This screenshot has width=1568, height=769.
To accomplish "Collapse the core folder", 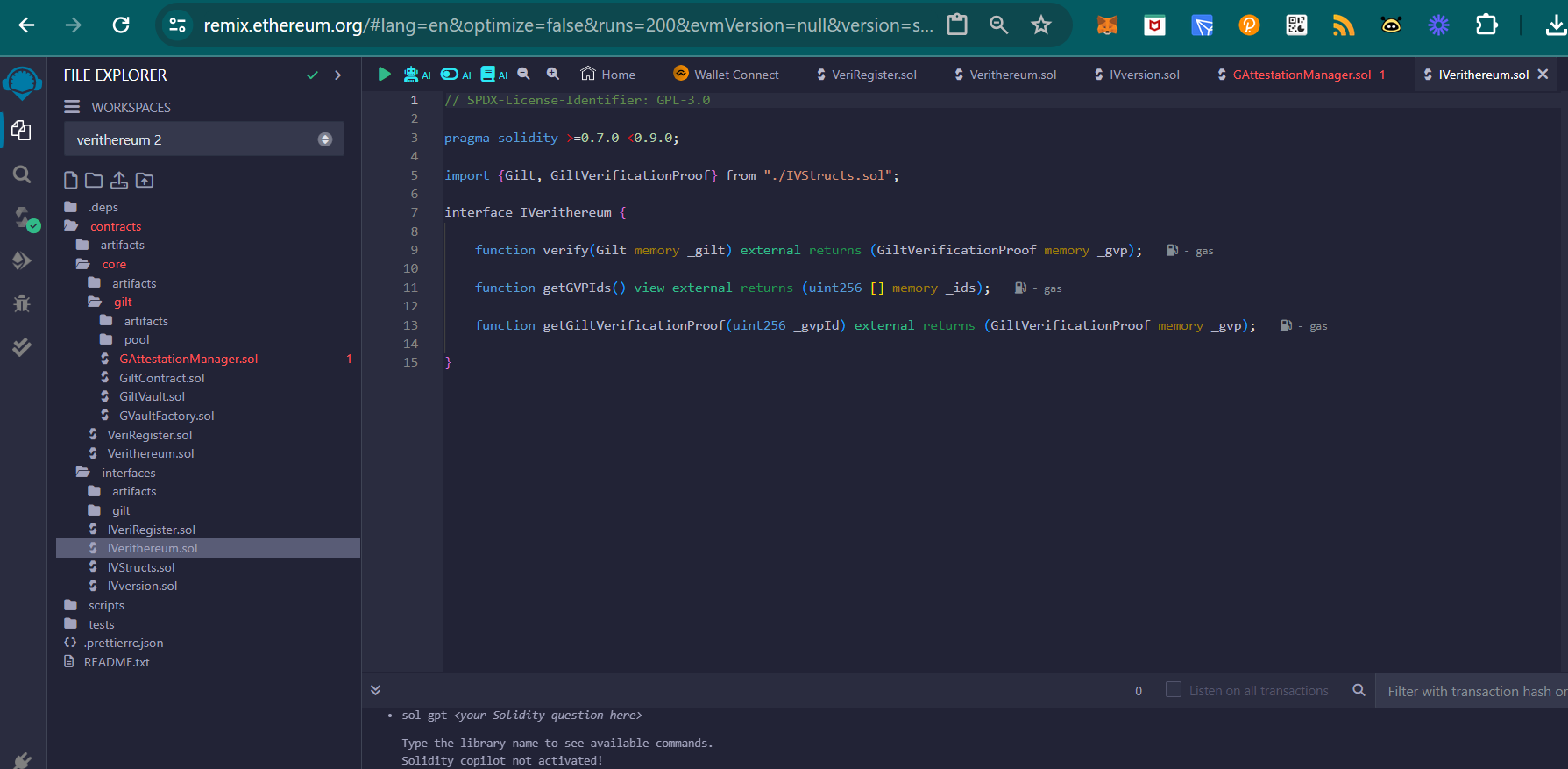I will pos(113,264).
